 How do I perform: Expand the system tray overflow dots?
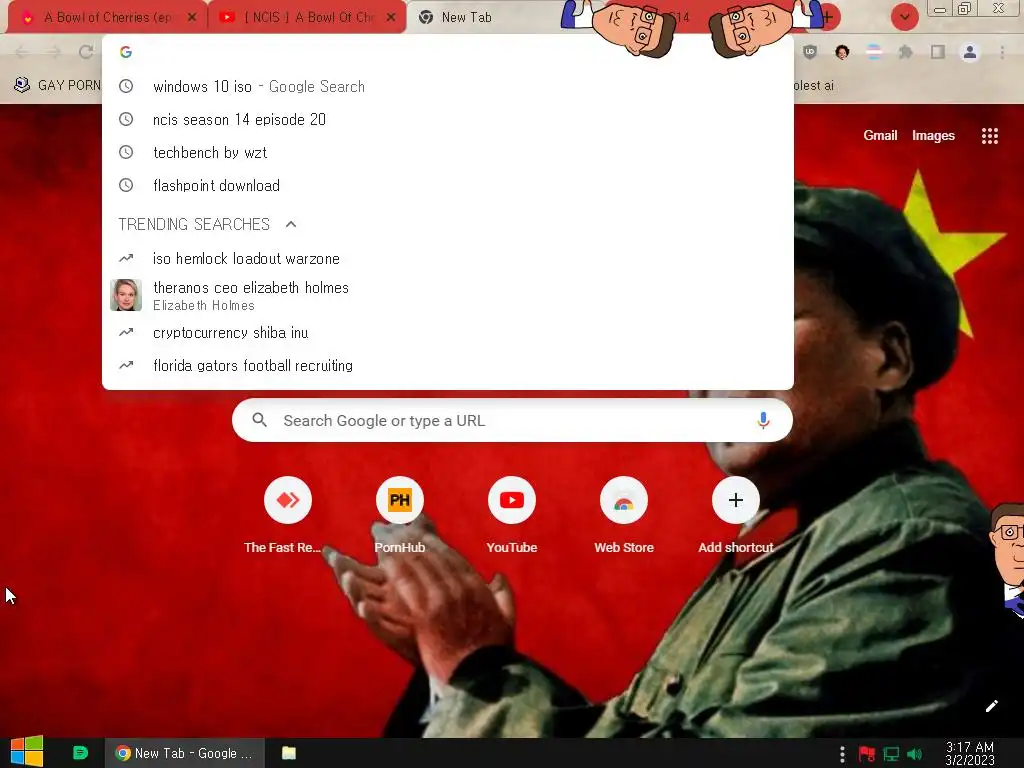pyautogui.click(x=842, y=754)
